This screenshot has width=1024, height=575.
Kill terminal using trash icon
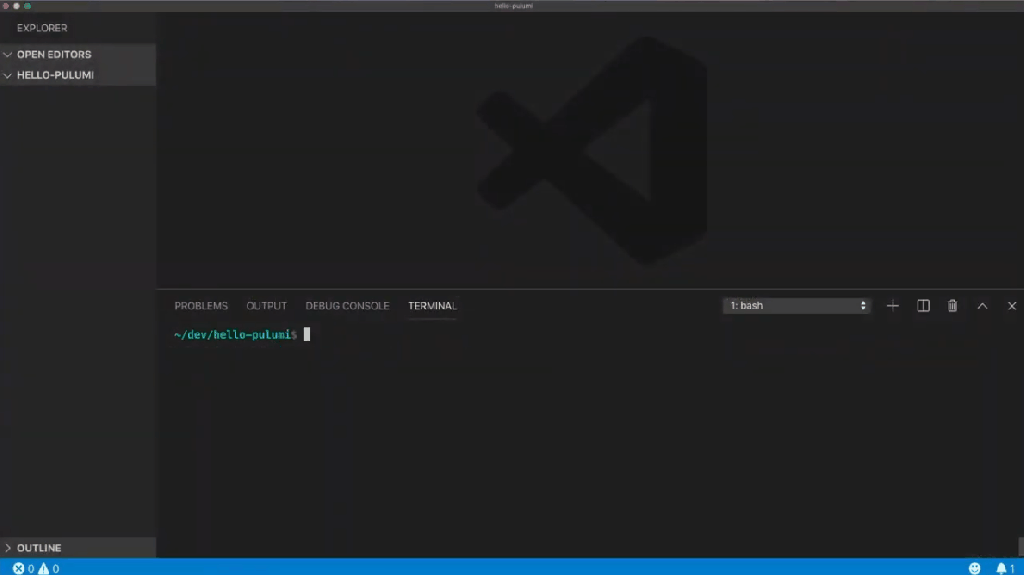[x=952, y=306]
